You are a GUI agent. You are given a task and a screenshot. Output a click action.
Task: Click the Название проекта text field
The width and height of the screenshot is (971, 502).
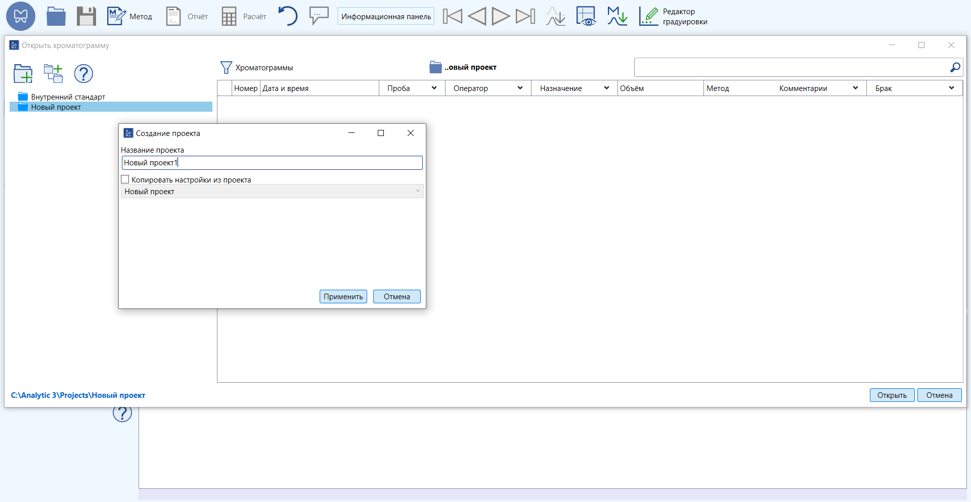click(x=271, y=162)
